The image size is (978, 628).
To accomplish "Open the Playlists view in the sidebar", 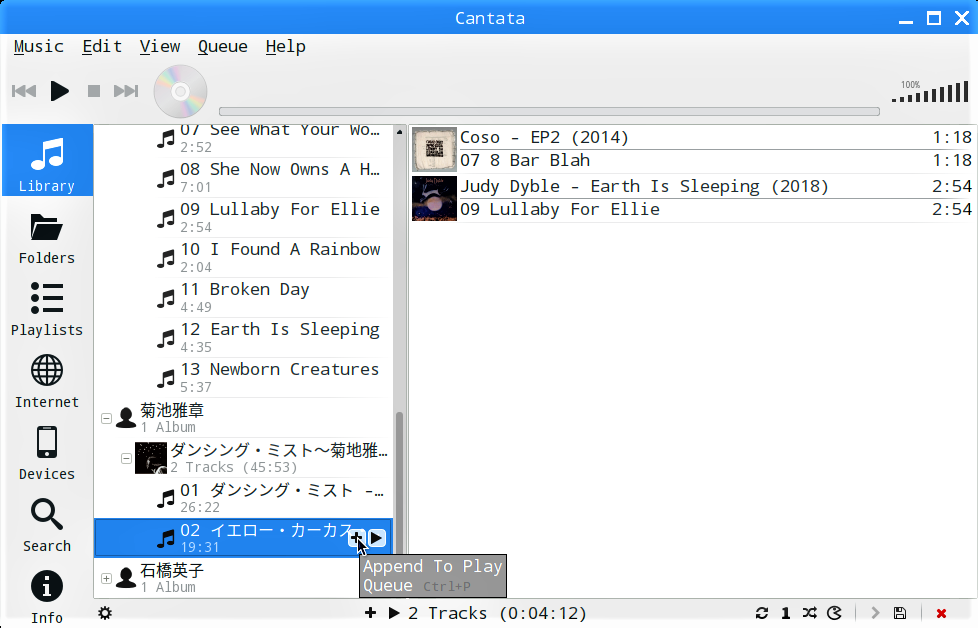I will tap(47, 309).
